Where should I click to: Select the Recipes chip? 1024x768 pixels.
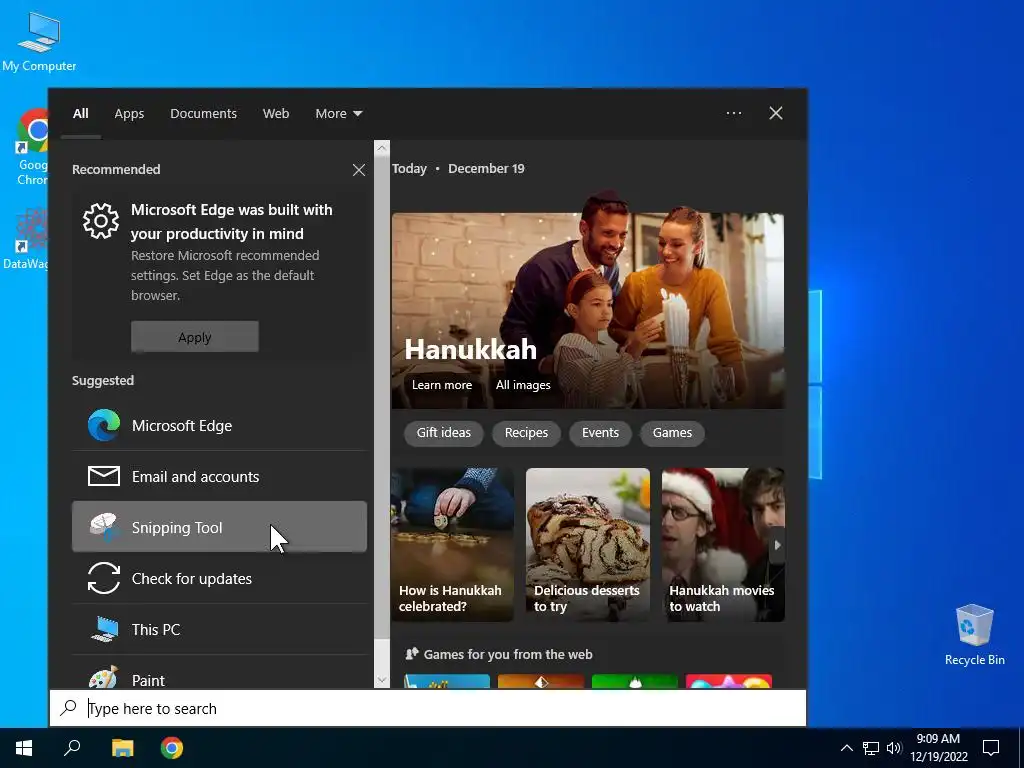point(526,432)
